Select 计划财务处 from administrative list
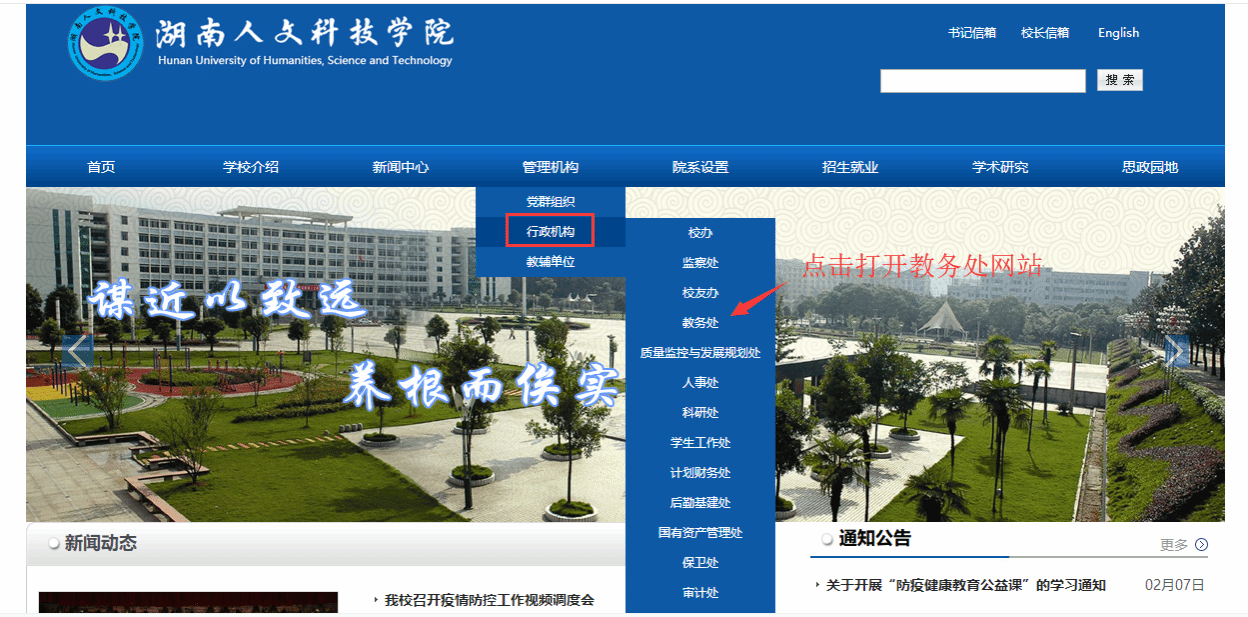 point(700,472)
